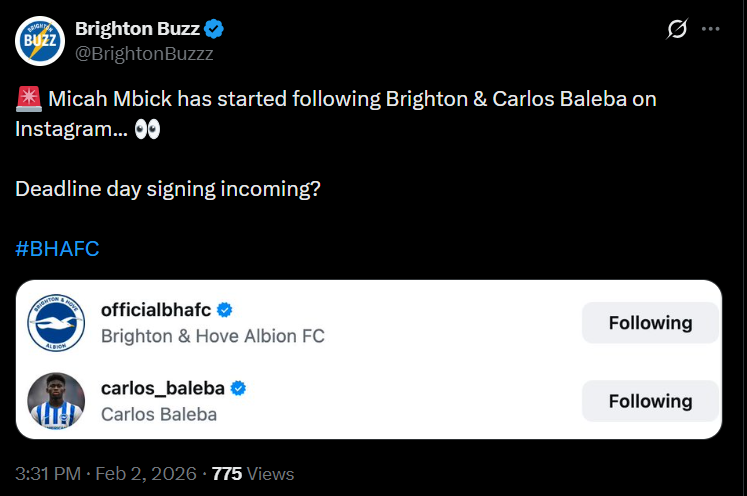Select the officialbhafc username
This screenshot has width=747, height=496.
click(158, 309)
